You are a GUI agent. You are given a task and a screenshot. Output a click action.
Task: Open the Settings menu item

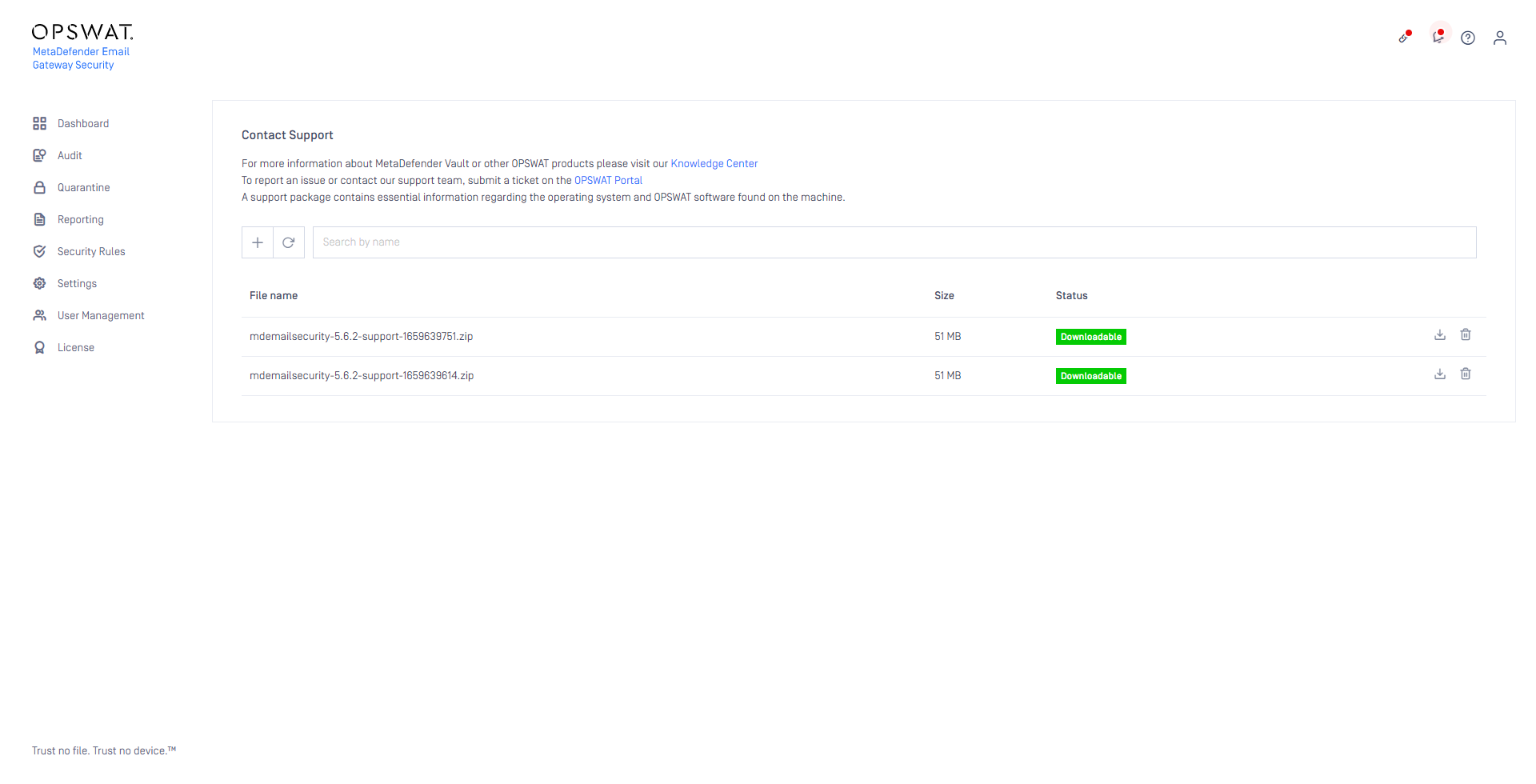(x=77, y=283)
